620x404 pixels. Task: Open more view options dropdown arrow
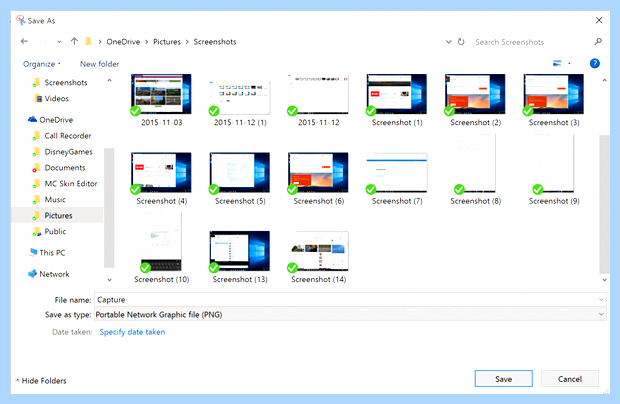tap(569, 63)
